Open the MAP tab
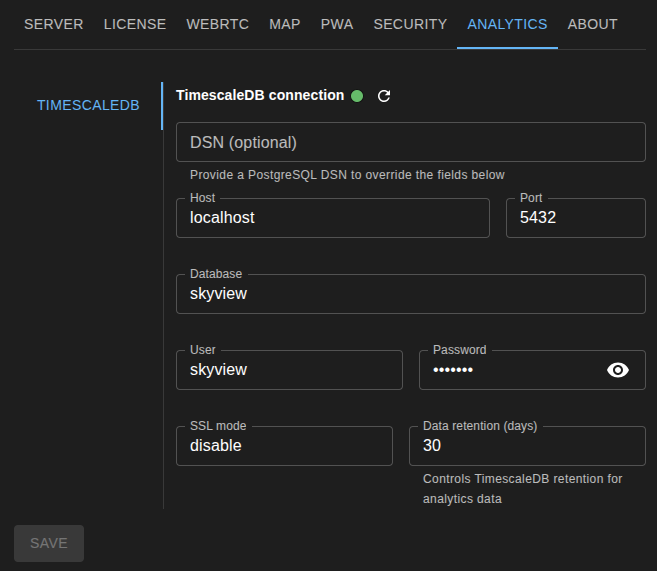The width and height of the screenshot is (657, 571). pos(285,24)
